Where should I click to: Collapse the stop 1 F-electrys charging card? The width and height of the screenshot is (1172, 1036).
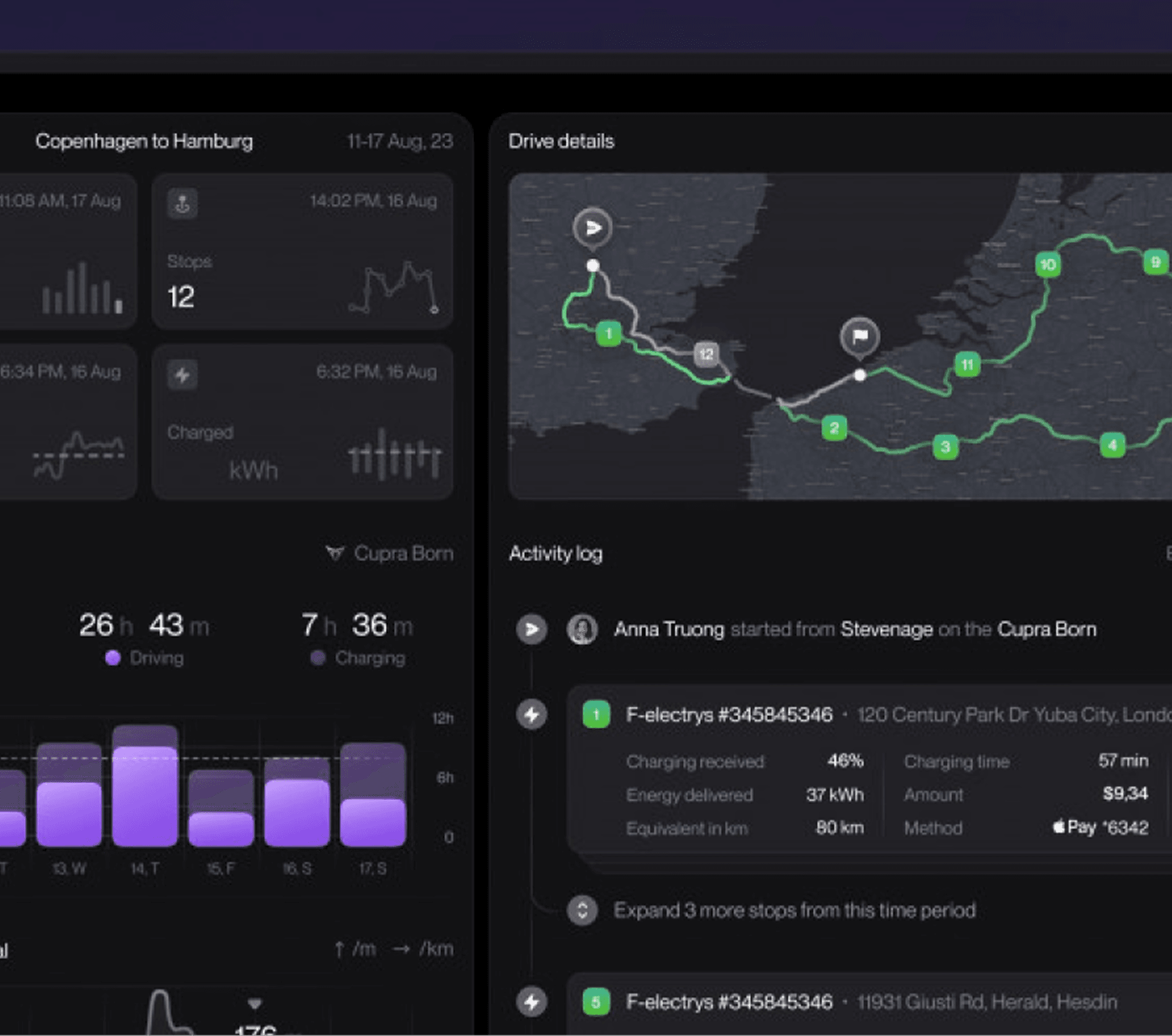[x=869, y=714]
